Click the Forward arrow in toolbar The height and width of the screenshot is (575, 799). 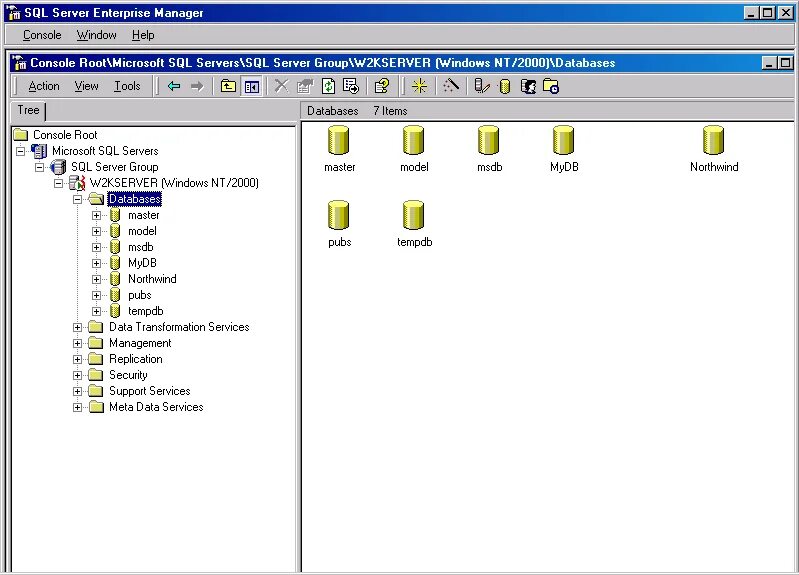197,86
